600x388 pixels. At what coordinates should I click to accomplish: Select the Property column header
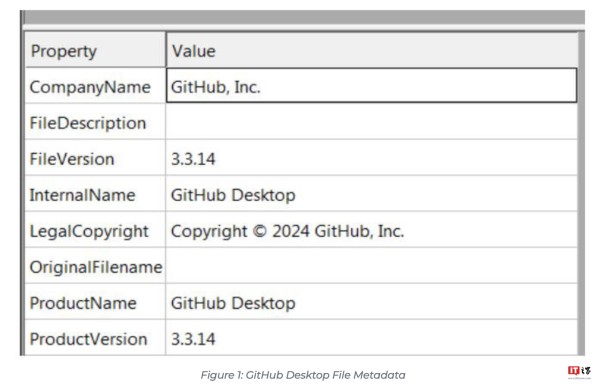pyautogui.click(x=95, y=50)
